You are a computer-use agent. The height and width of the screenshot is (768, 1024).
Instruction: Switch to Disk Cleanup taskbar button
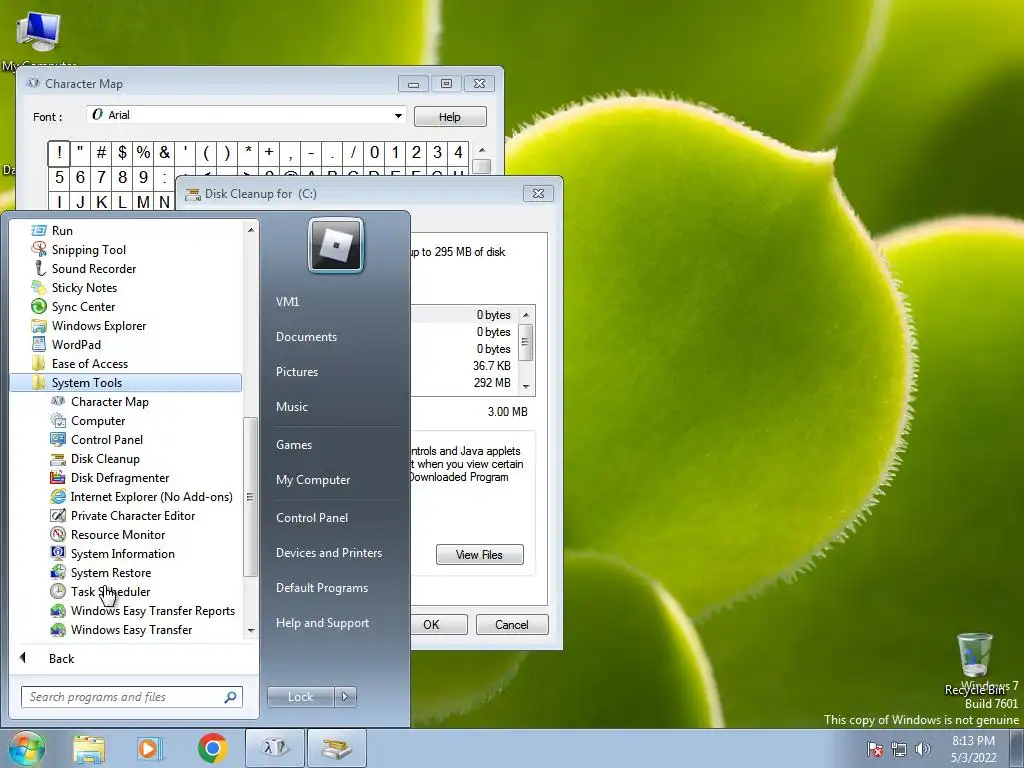click(336, 748)
